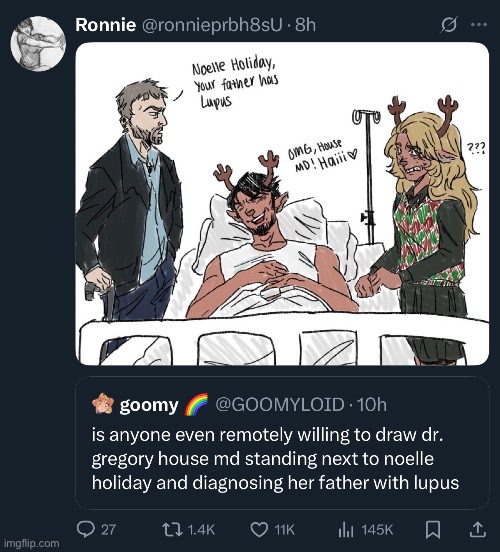Open the three-dot more options menu

[479, 25]
